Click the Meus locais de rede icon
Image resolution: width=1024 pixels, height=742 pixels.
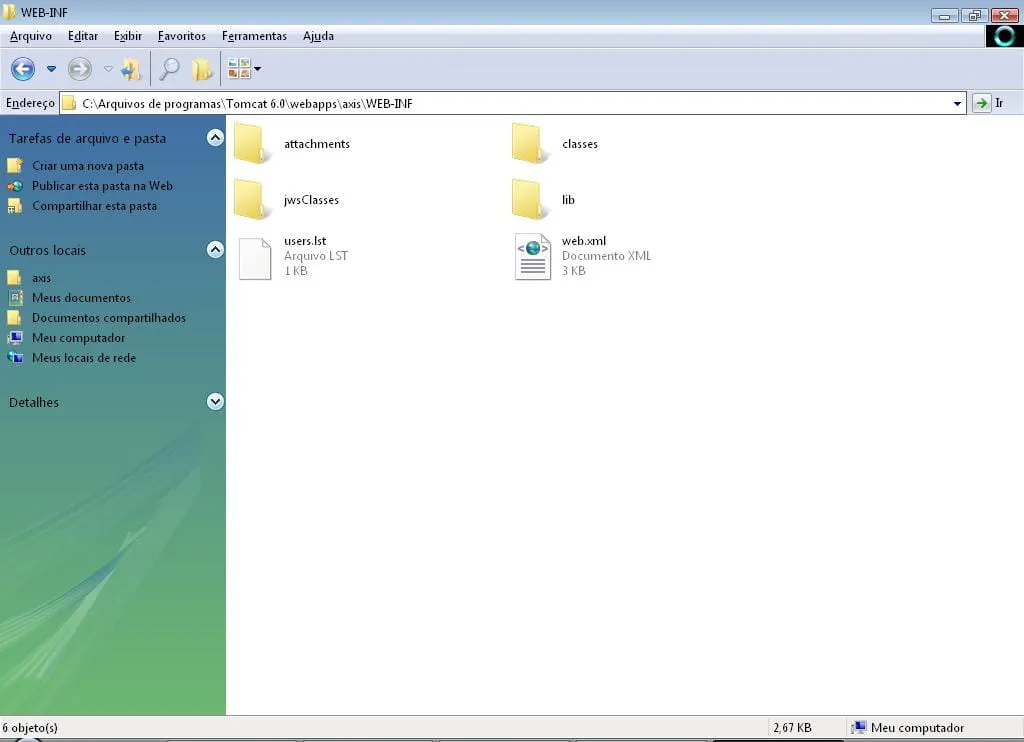(15, 358)
